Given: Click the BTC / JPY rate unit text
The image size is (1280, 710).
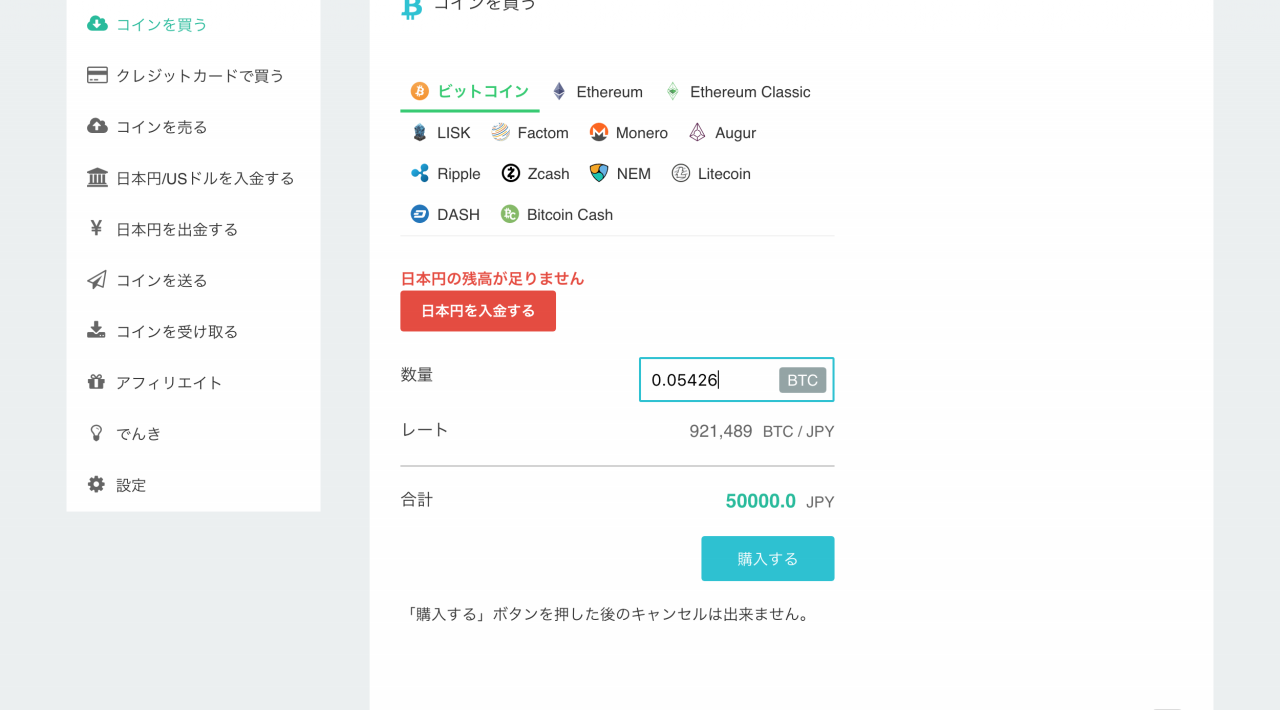Looking at the screenshot, I should [798, 432].
